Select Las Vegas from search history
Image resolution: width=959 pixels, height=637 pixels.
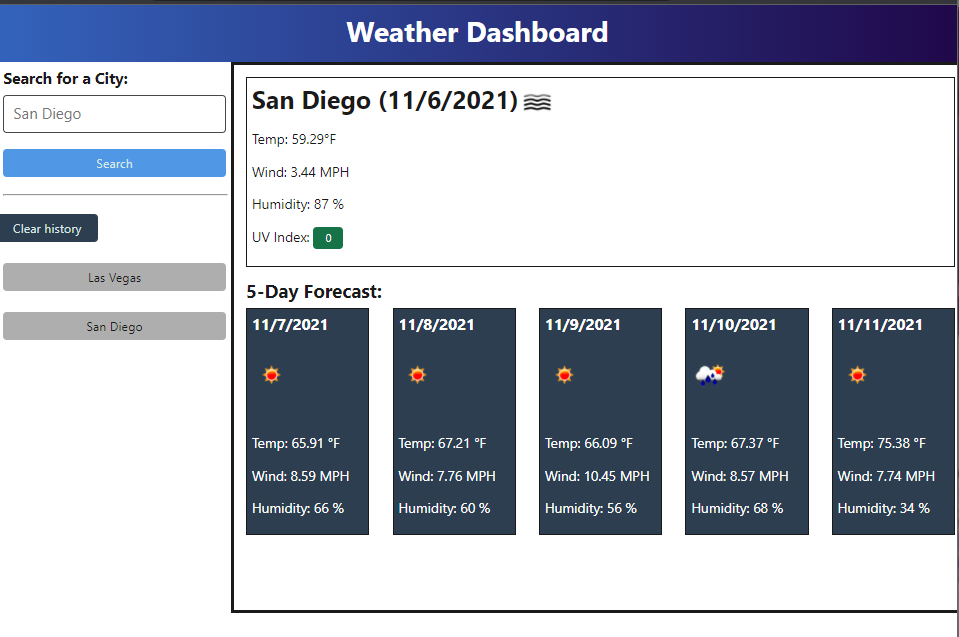[114, 277]
